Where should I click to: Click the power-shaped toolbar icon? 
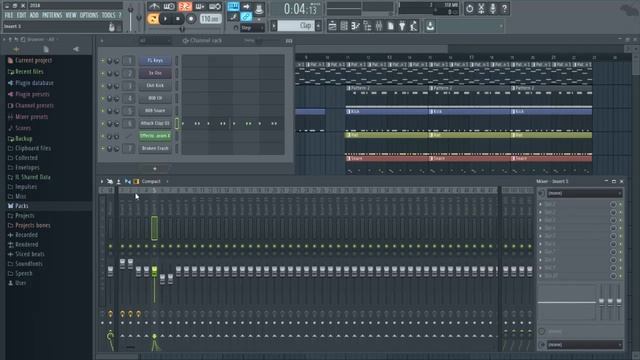tap(469, 8)
